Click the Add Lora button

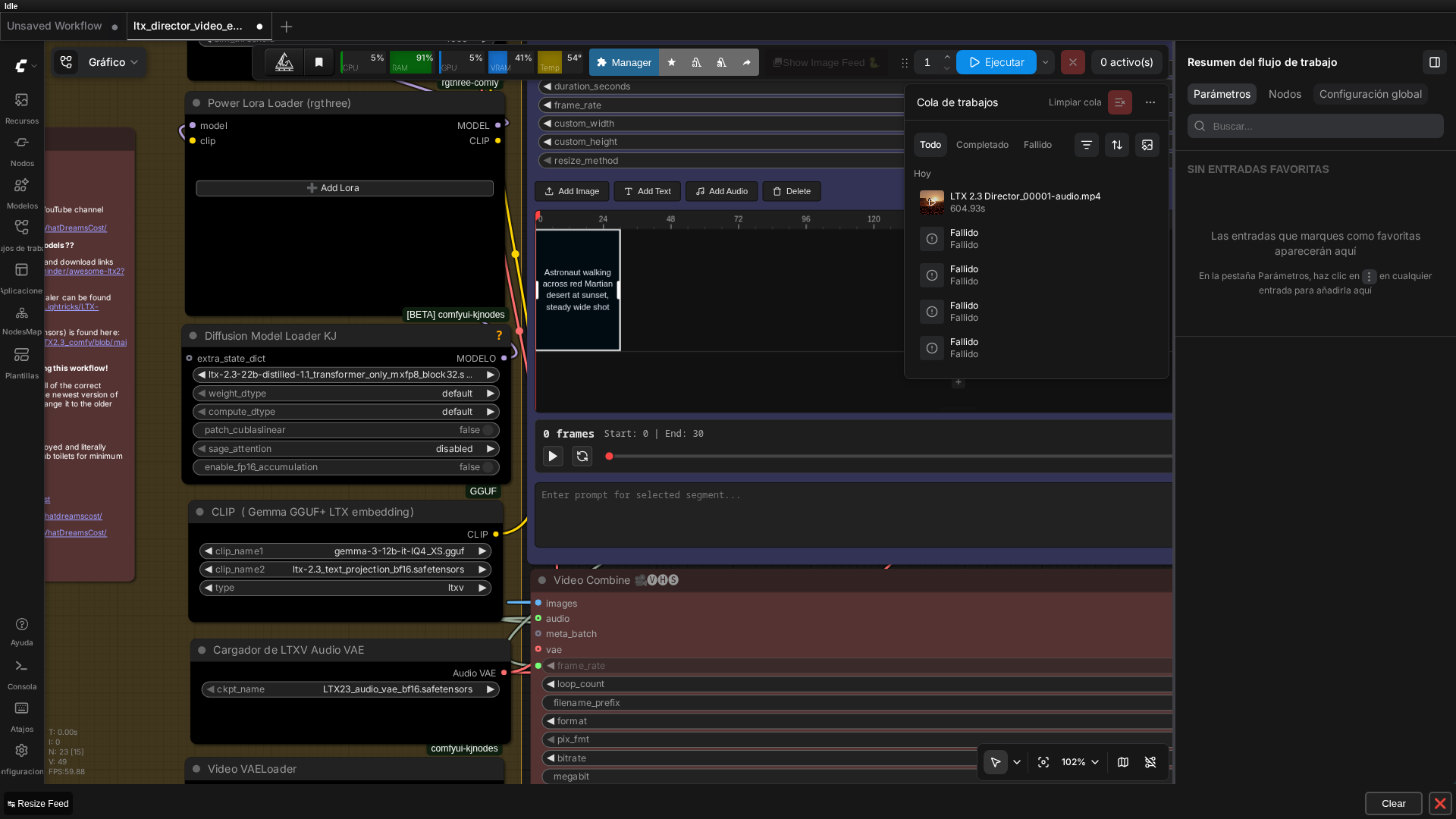(x=344, y=188)
